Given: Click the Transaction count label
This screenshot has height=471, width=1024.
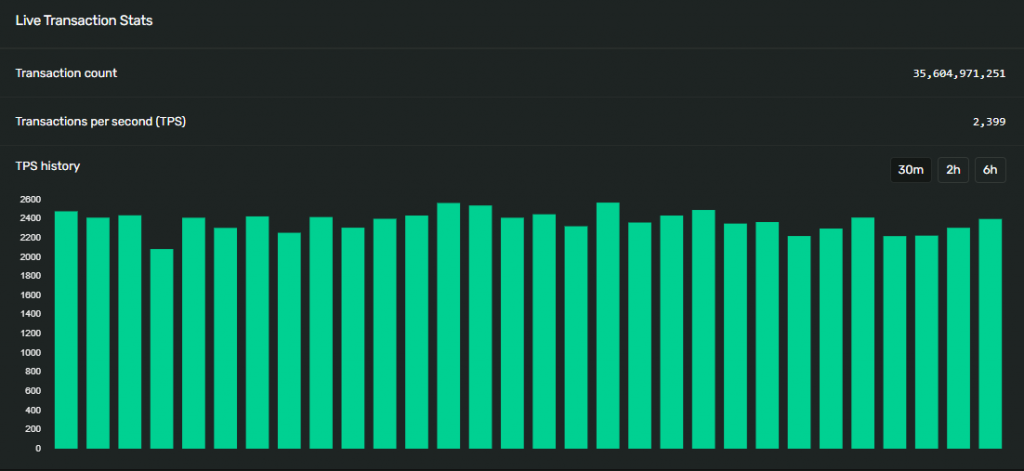Looking at the screenshot, I should (67, 73).
